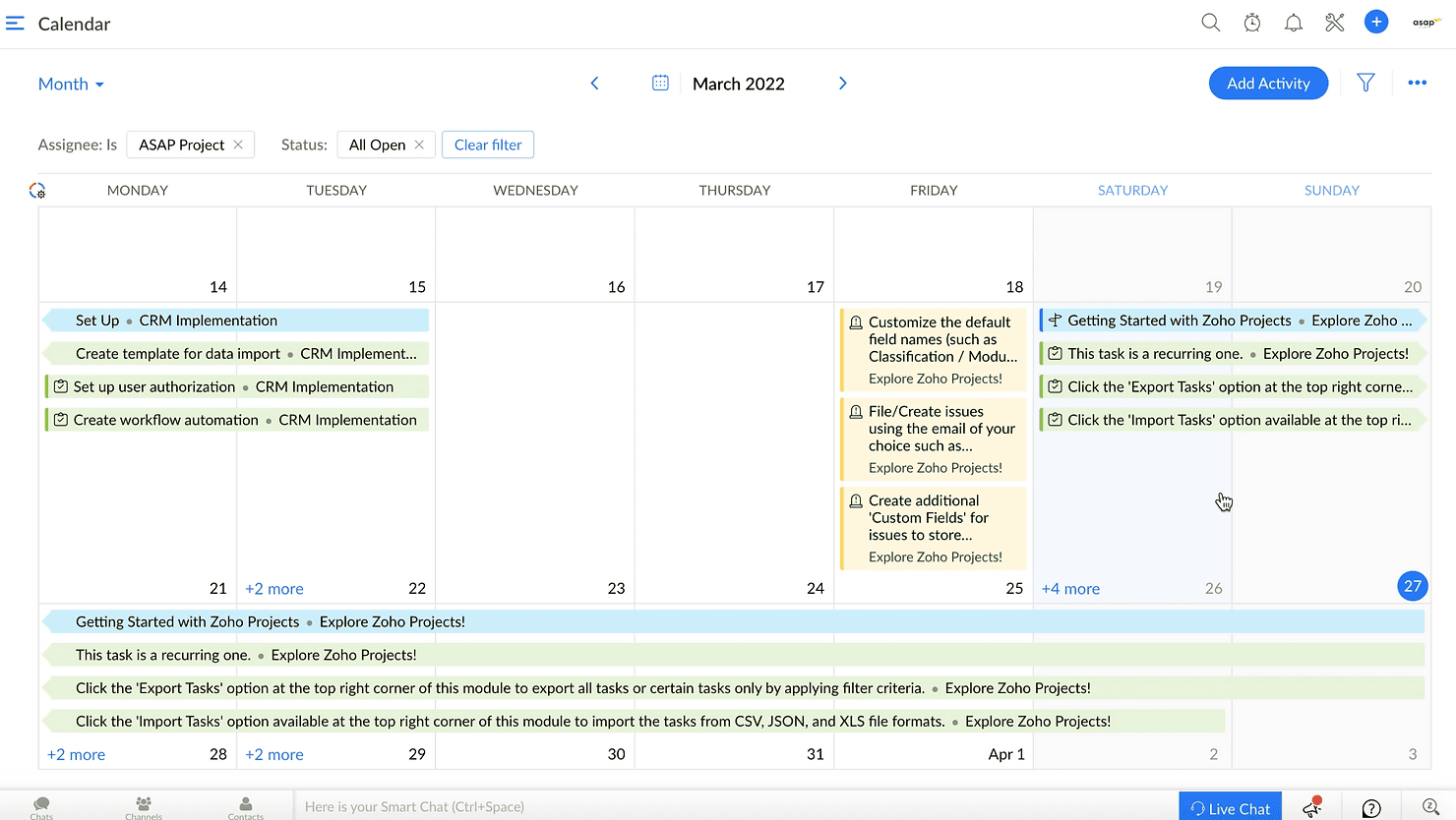This screenshot has height=820, width=1456.
Task: Open File/Create issues using the email issue
Action: click(933, 439)
